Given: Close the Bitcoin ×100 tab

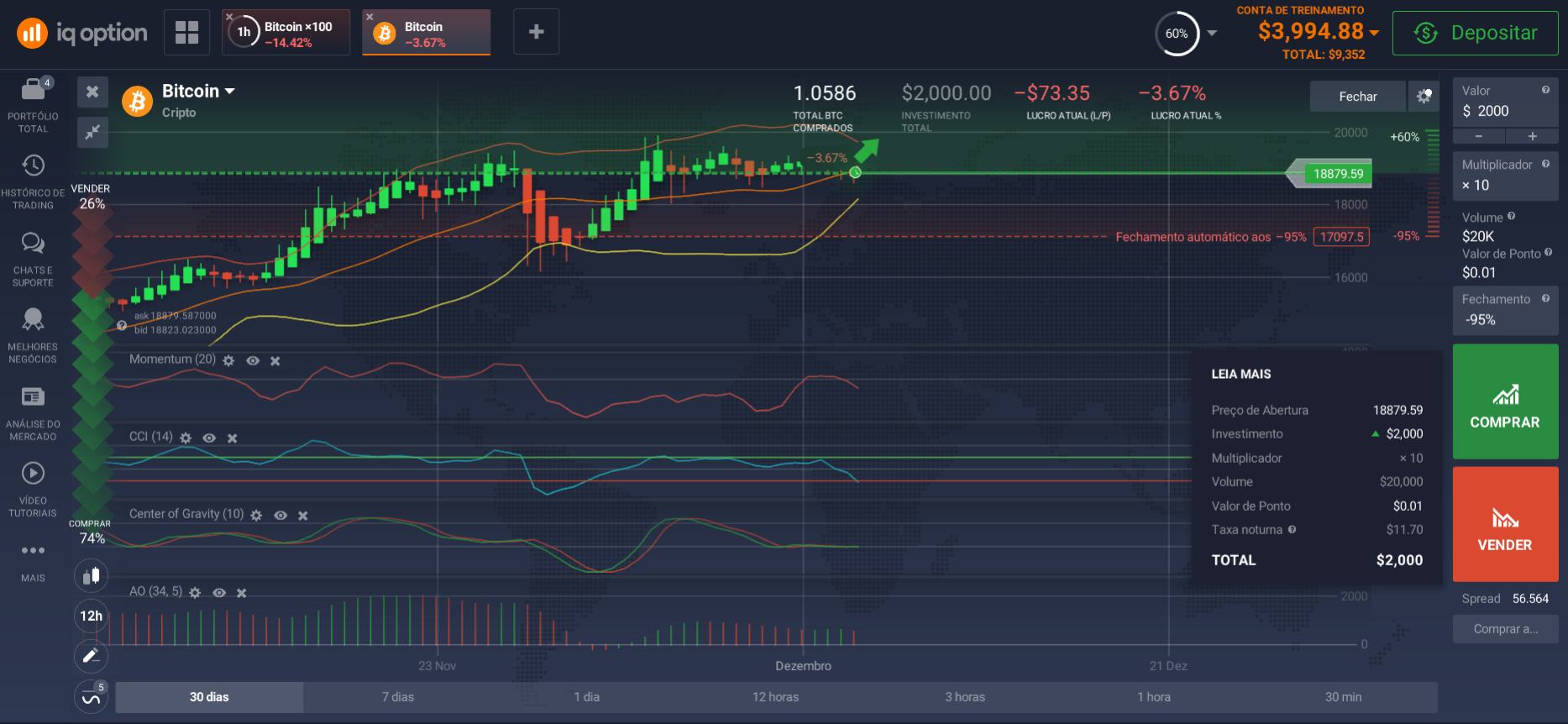Looking at the screenshot, I should pyautogui.click(x=230, y=17).
